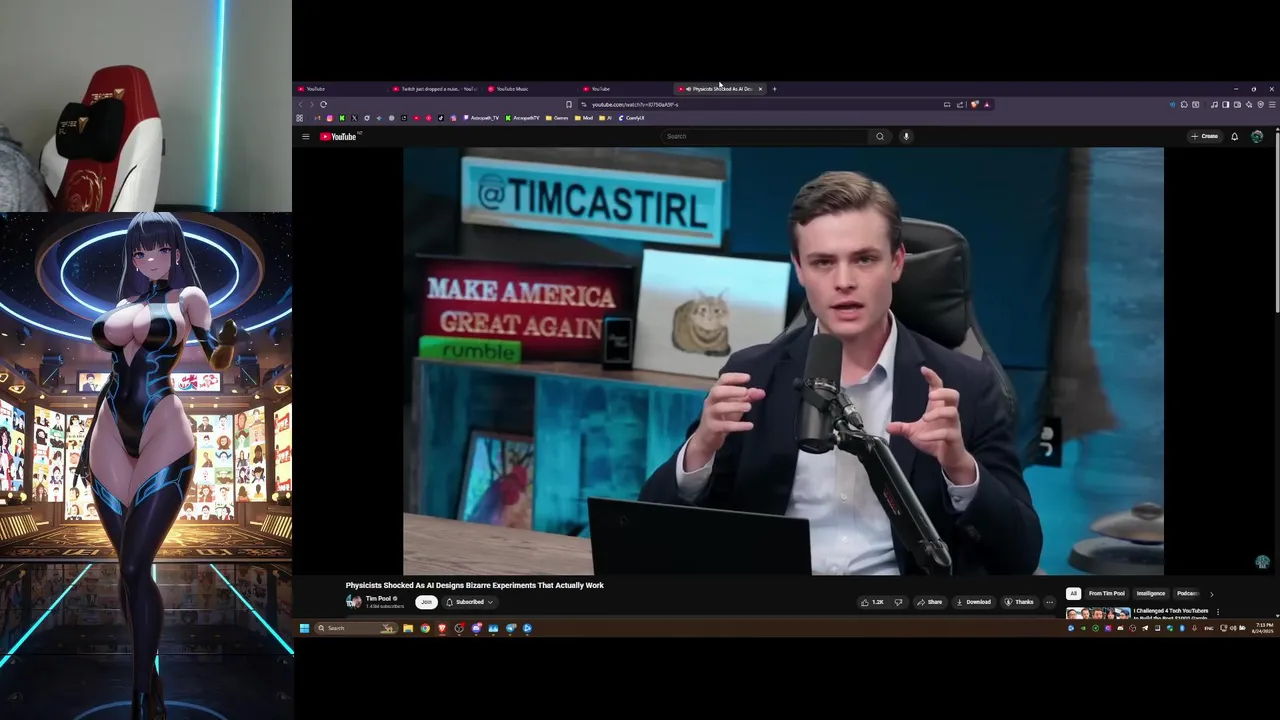Open the AcropathTV Kick bookmark
1280x720 pixels.
(x=523, y=118)
